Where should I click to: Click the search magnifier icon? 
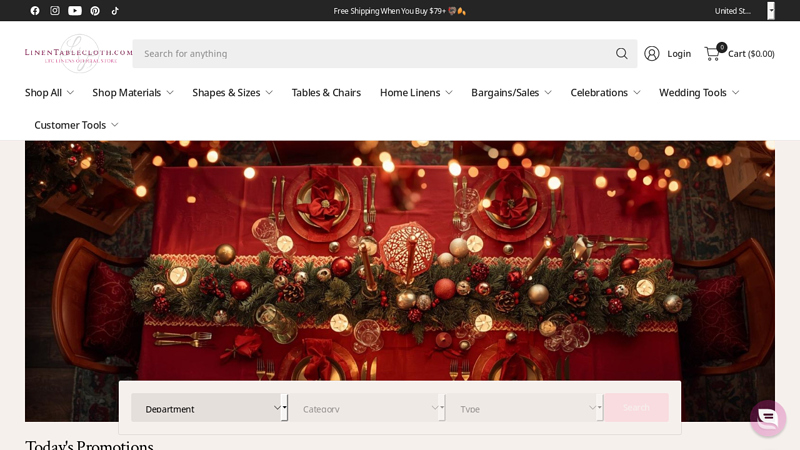[622, 54]
